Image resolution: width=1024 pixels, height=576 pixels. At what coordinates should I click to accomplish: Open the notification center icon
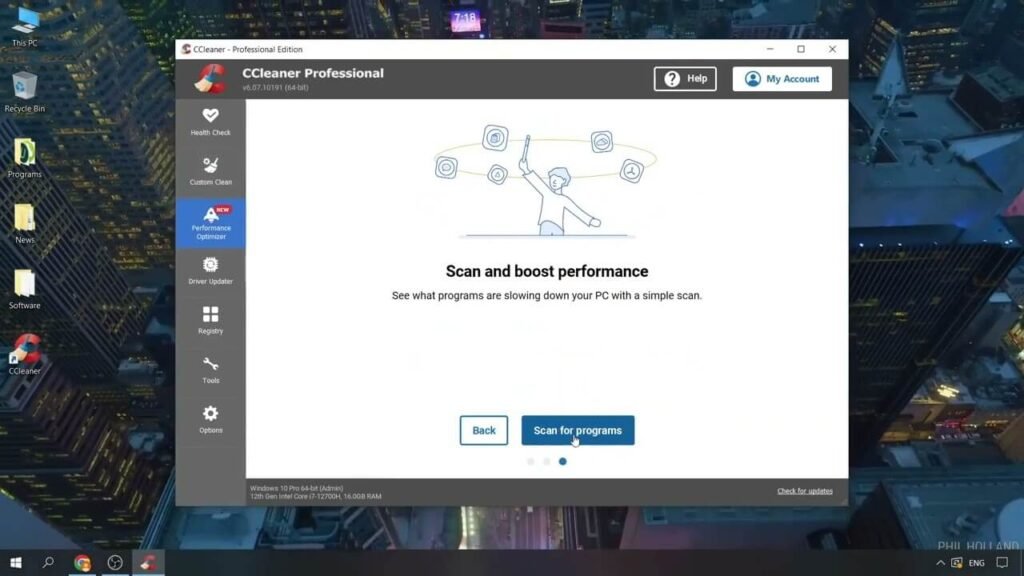click(1002, 563)
